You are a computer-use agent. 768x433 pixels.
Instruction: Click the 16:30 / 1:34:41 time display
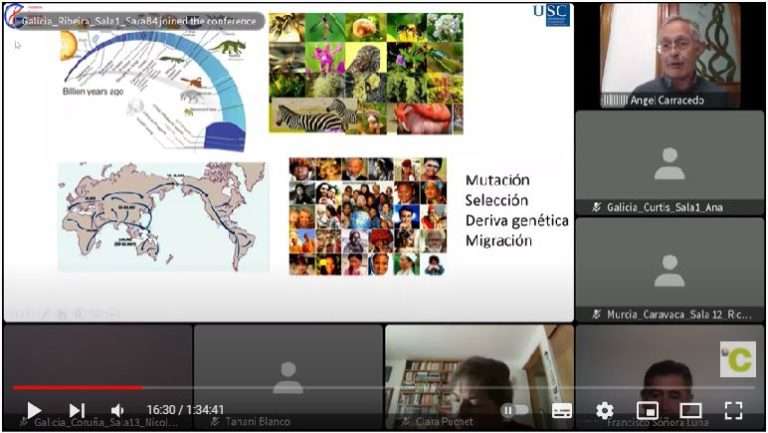185,410
